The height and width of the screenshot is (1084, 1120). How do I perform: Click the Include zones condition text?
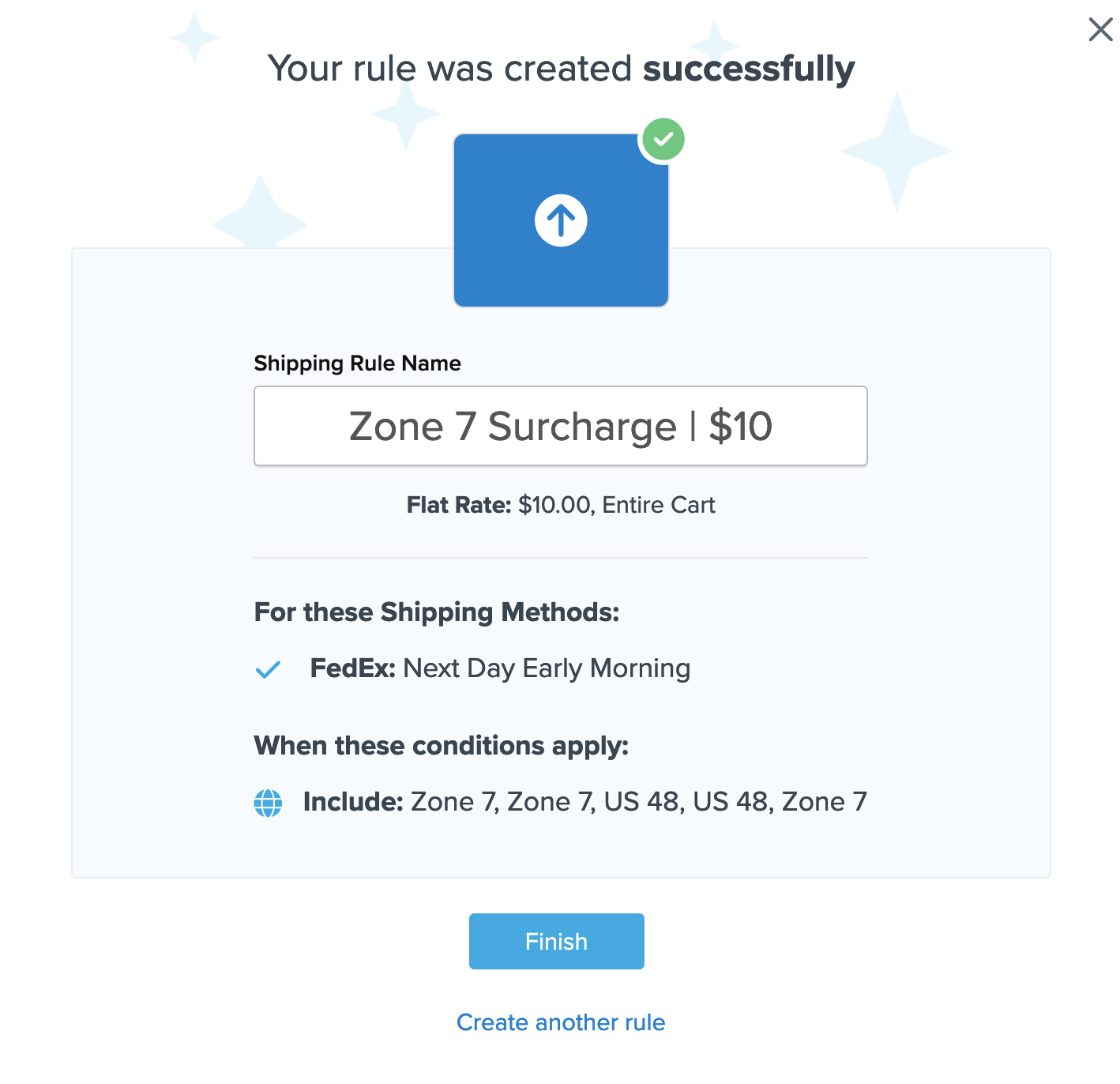[x=584, y=803]
